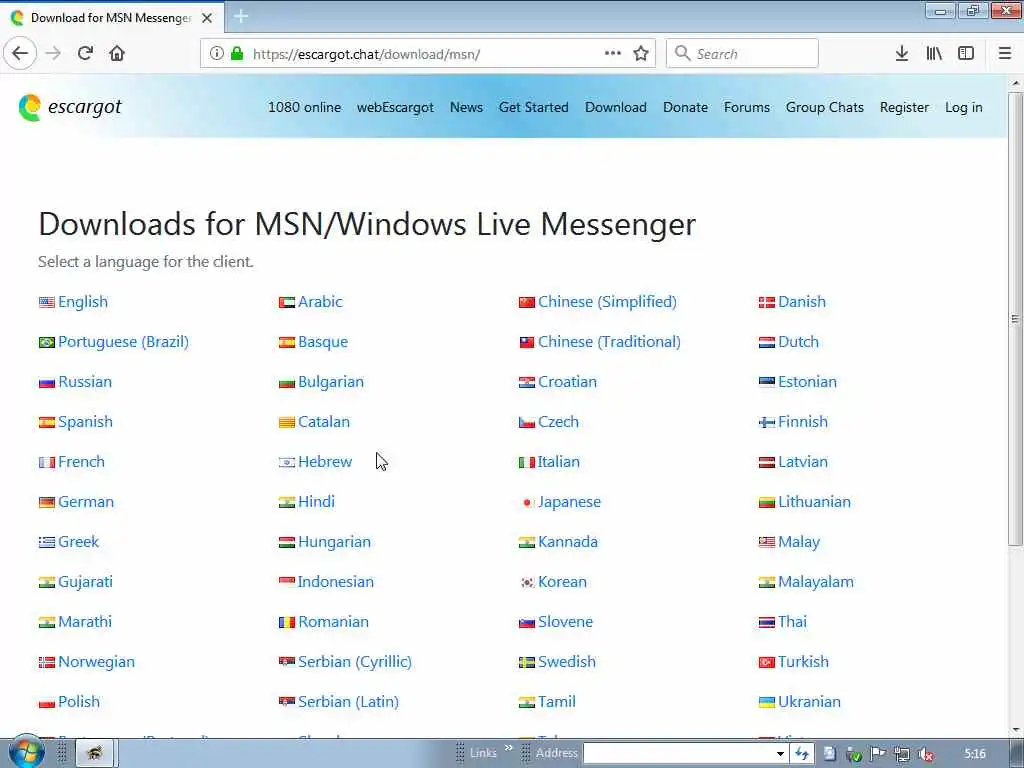The image size is (1024, 768).
Task: Select the Chinese (Simplified) link
Action: pos(607,302)
